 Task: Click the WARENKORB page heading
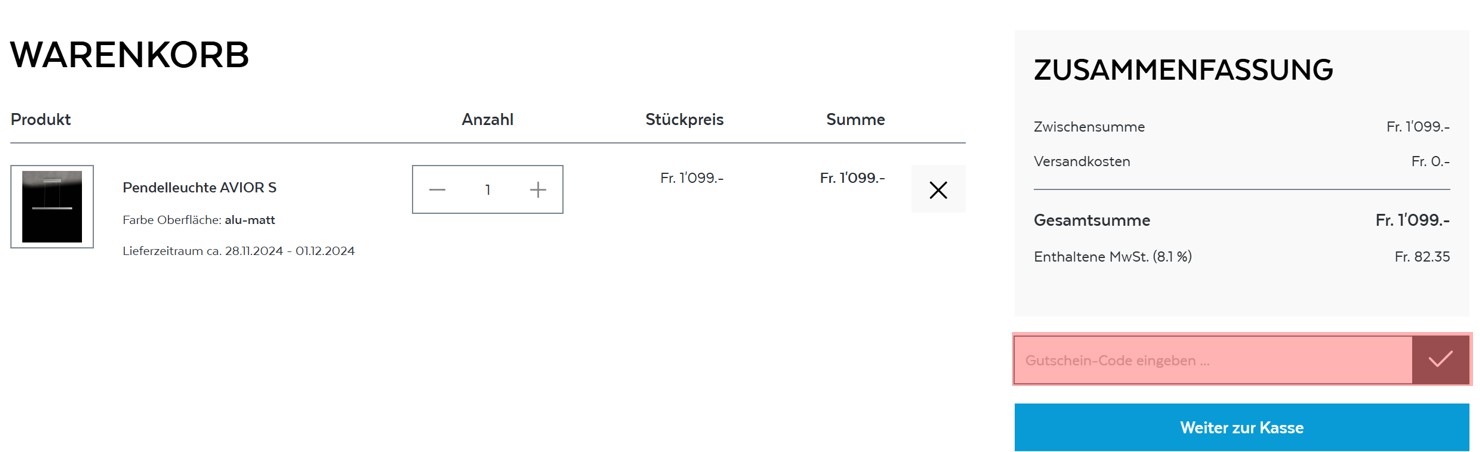click(x=130, y=55)
